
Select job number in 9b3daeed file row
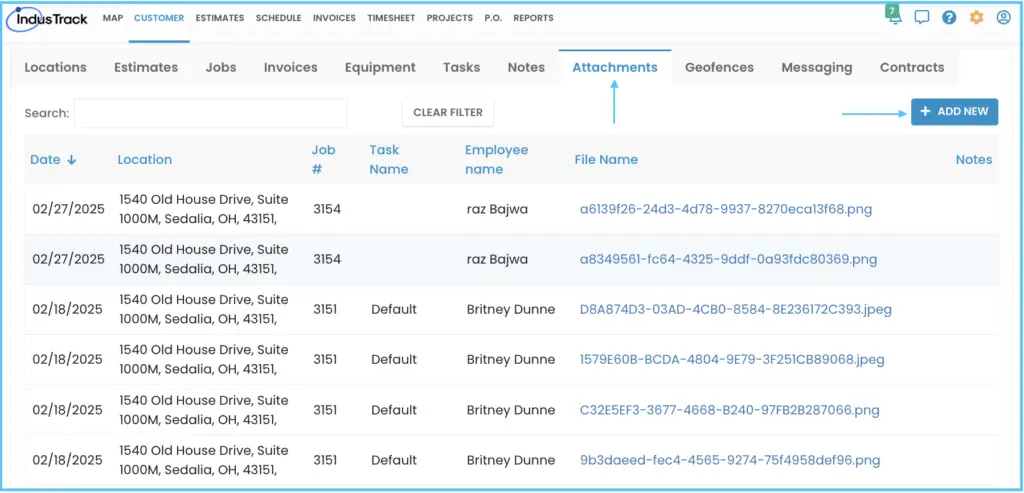tap(325, 460)
